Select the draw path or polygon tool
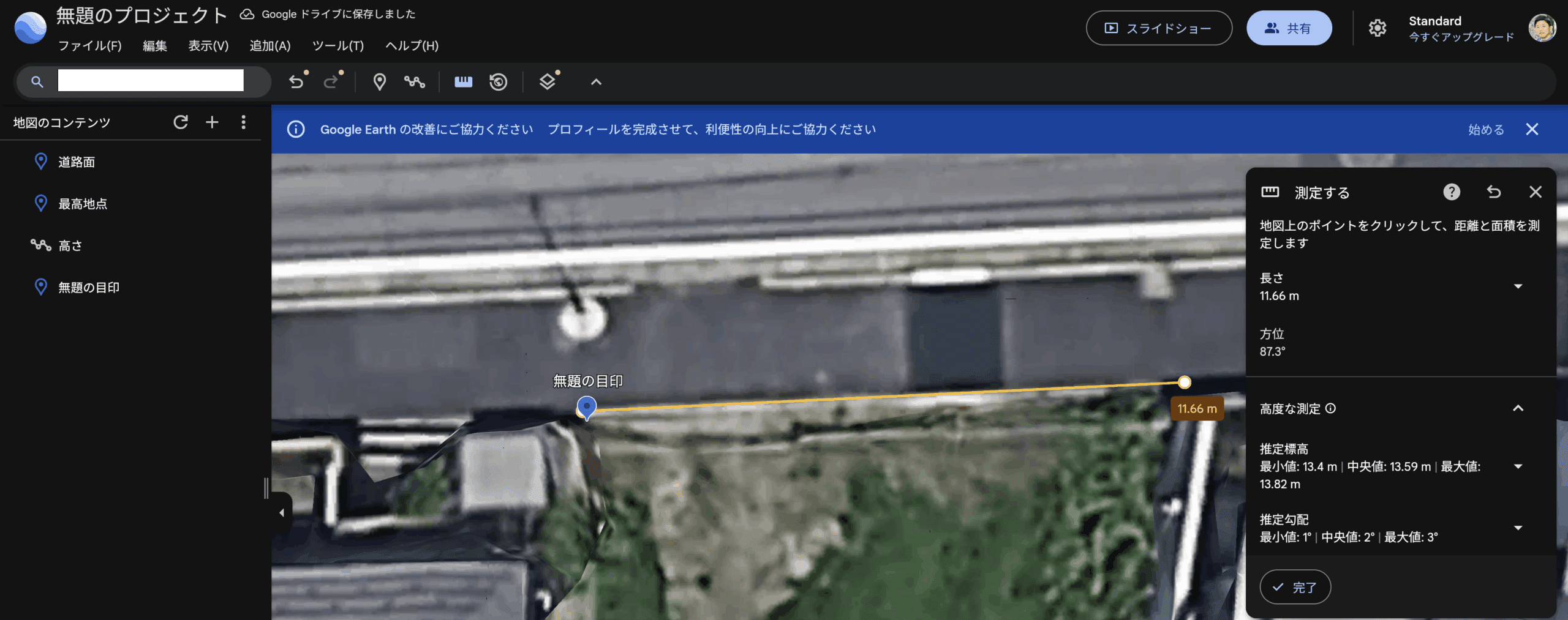The width and height of the screenshot is (1568, 620). point(415,82)
